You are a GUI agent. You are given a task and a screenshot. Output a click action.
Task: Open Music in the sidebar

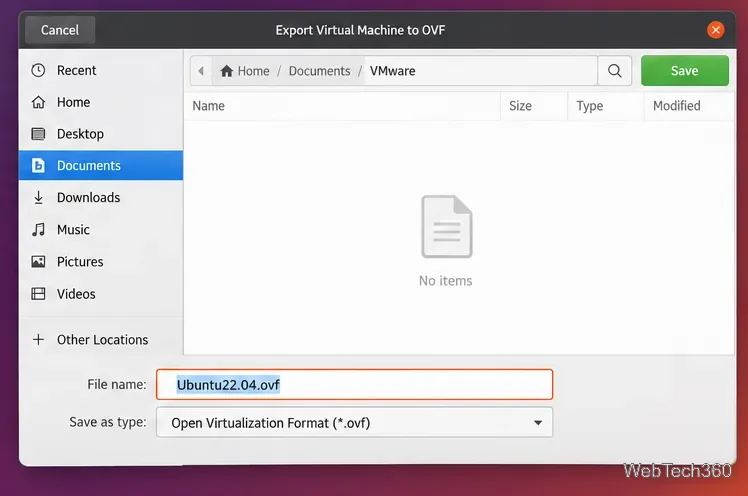(x=101, y=229)
